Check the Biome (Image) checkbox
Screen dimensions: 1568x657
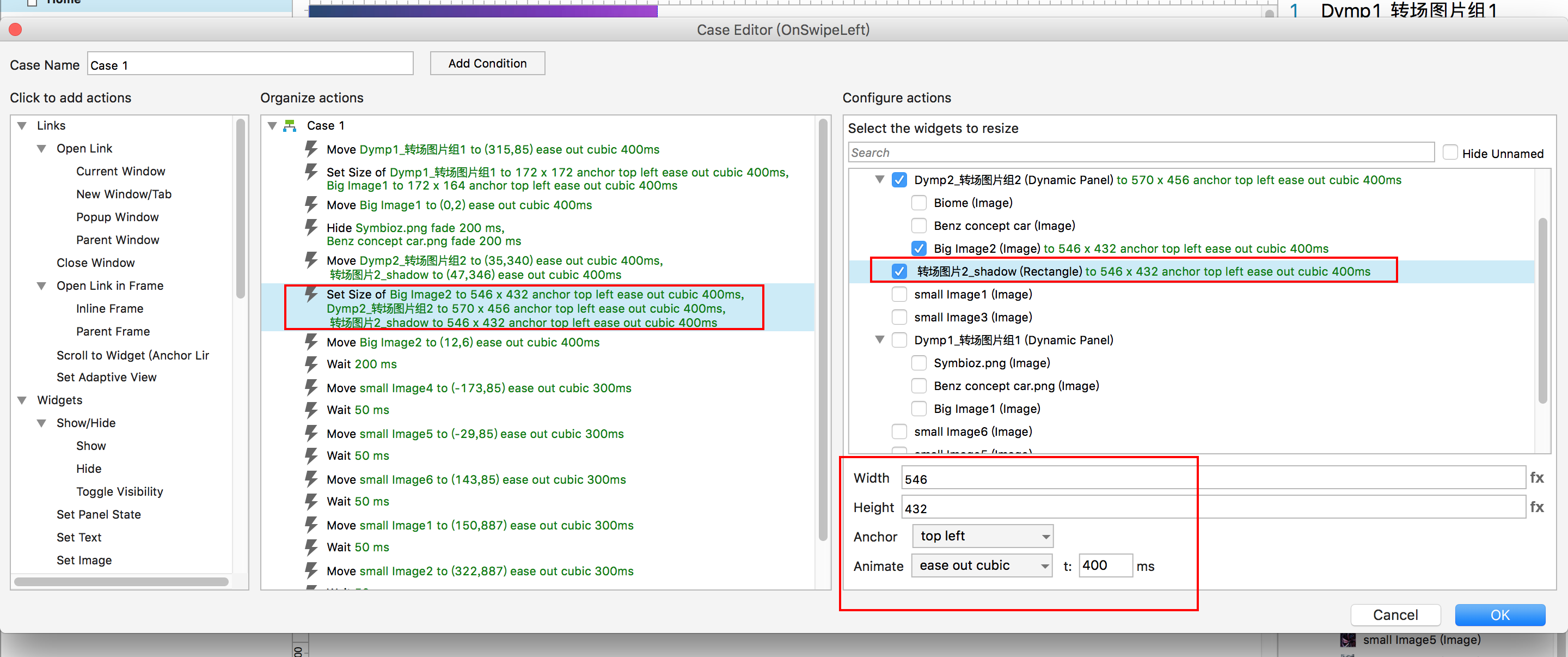point(918,203)
